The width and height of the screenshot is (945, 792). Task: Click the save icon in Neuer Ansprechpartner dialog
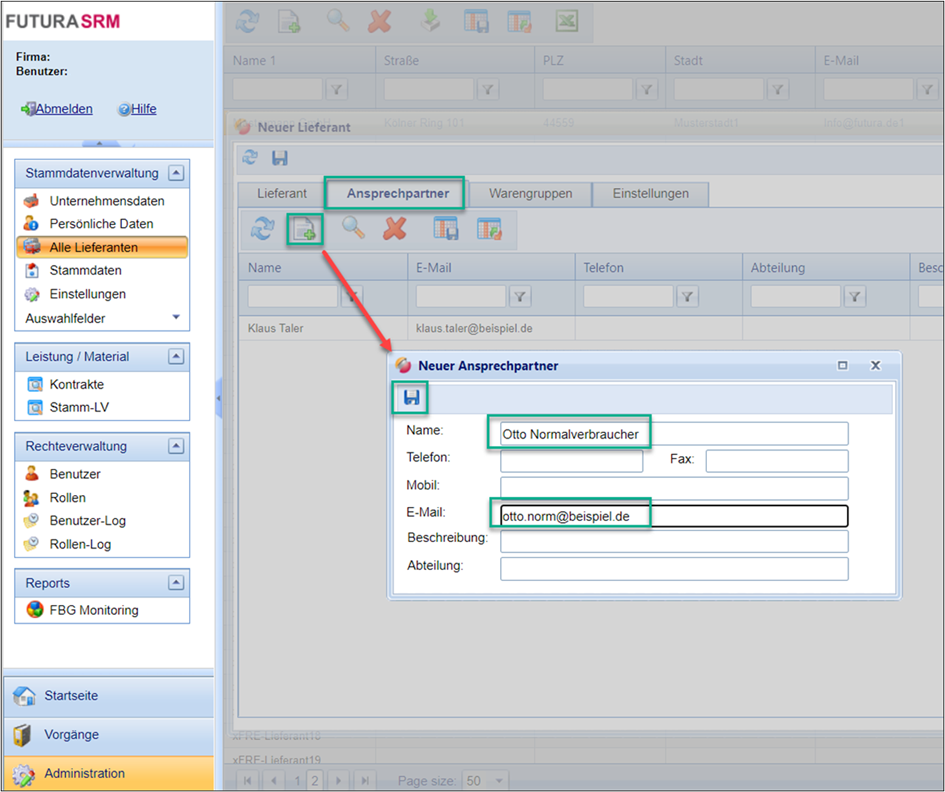coord(411,398)
